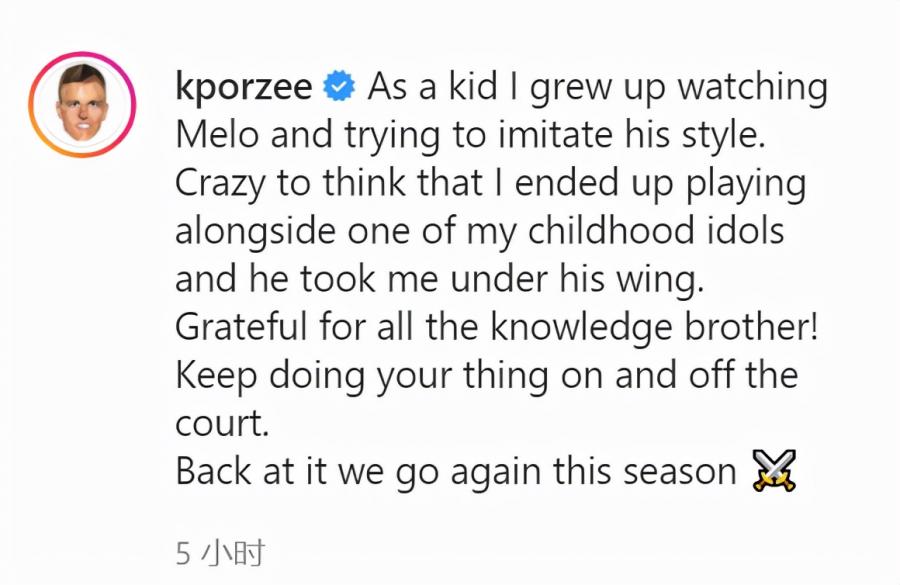Click the line starting "Crazy to think"

pyautogui.click(x=491, y=184)
